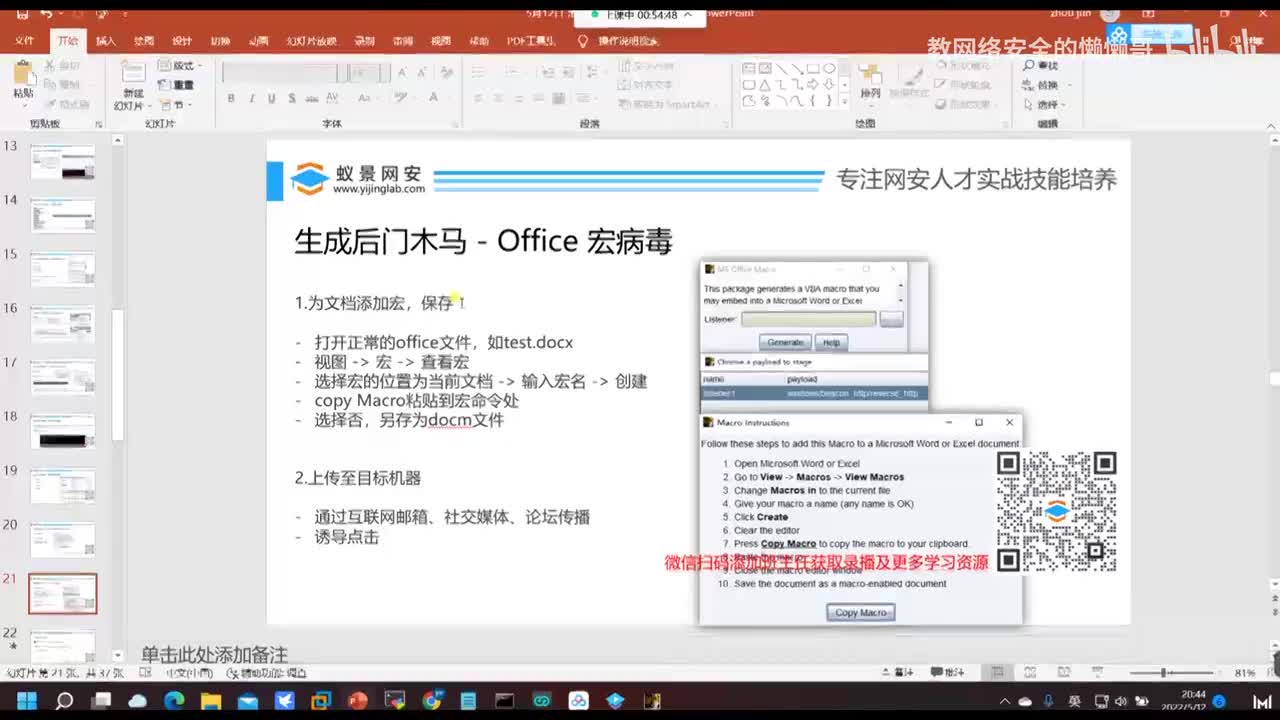Open the File (文件) tab
Screen dimensions: 1280x720
(x=24, y=41)
